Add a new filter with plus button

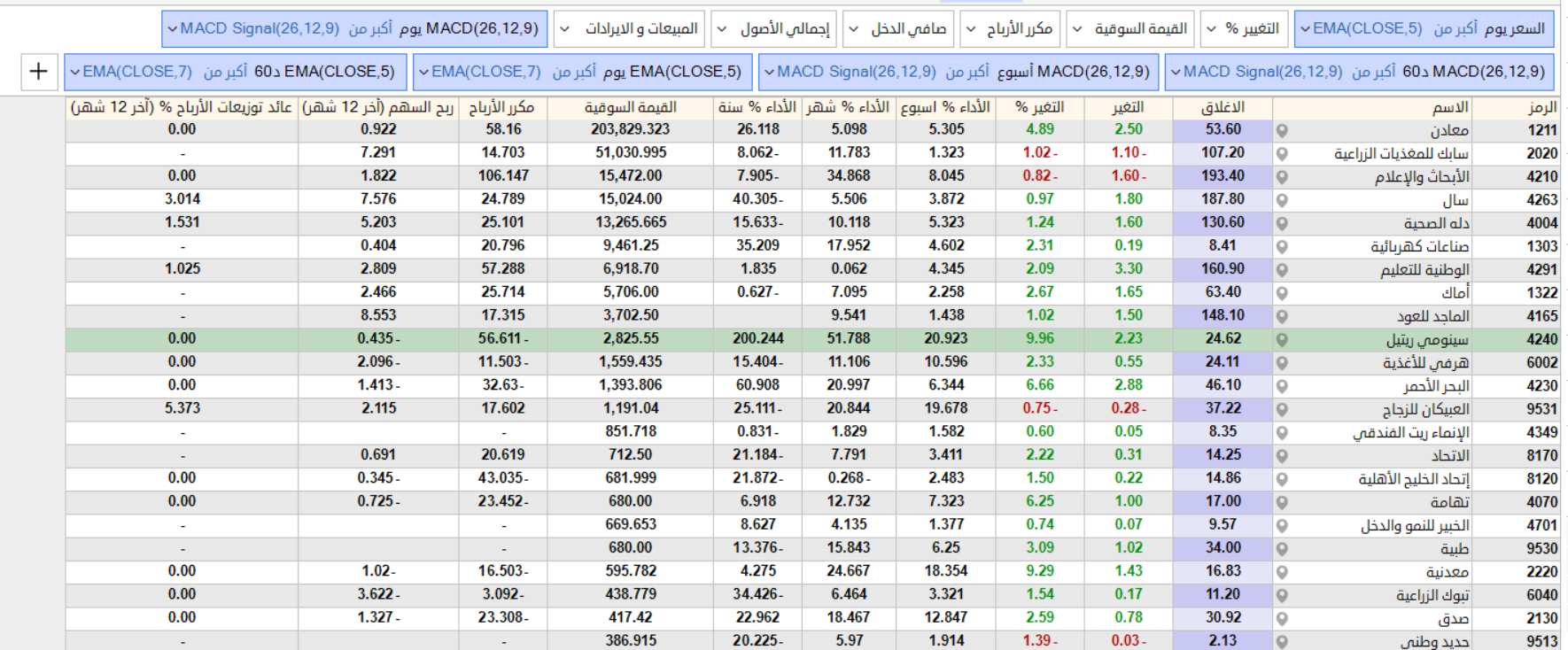[x=38, y=72]
